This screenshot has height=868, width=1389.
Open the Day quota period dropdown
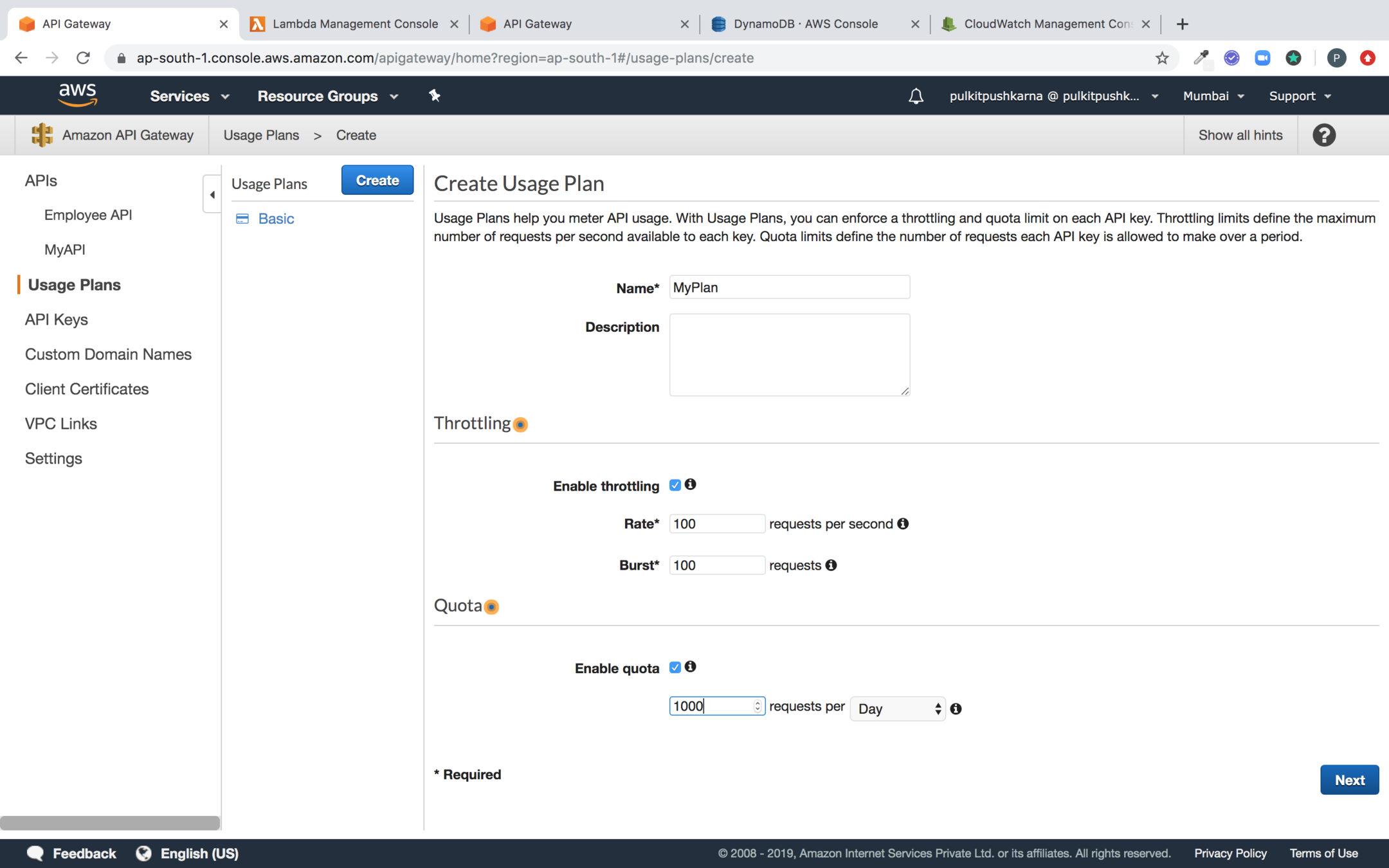point(897,709)
